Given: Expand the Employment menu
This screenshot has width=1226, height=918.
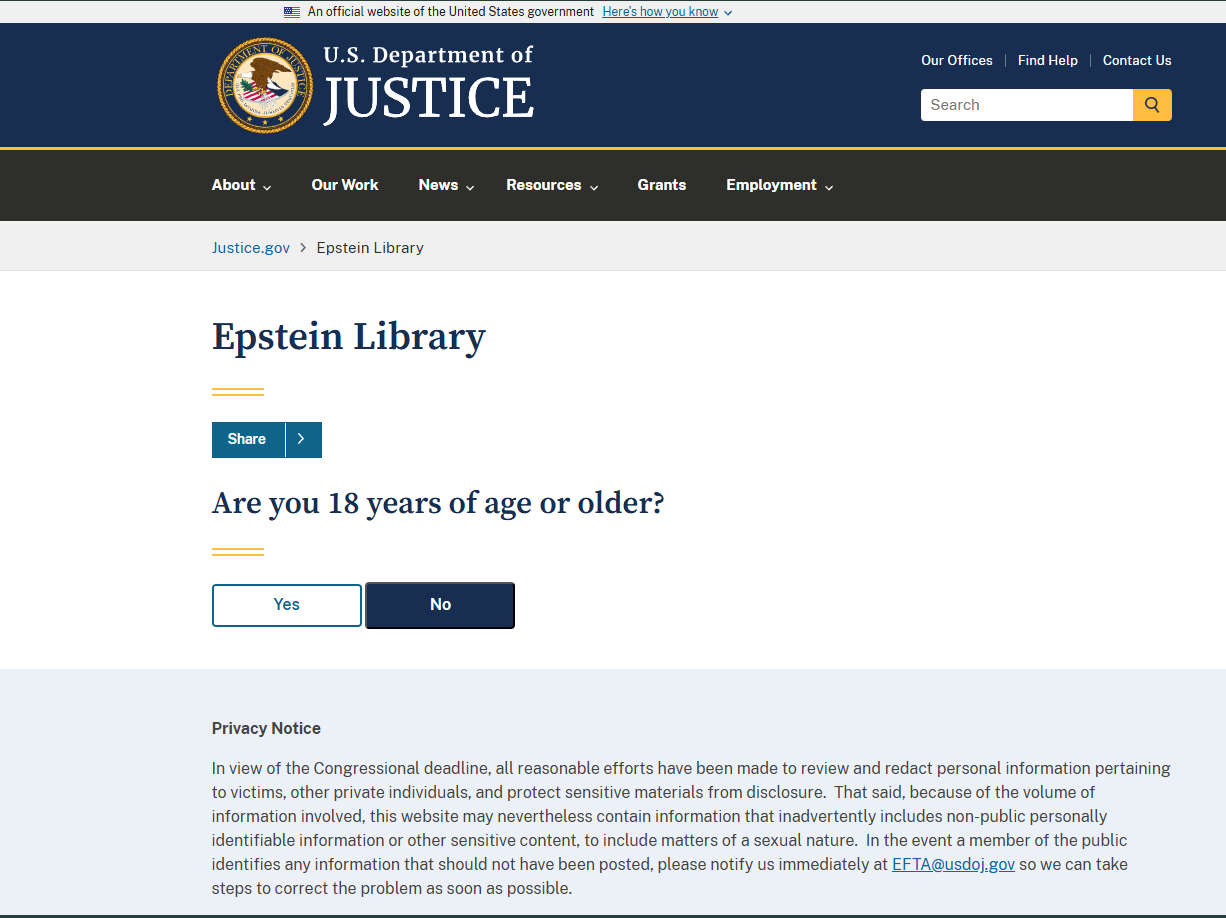Looking at the screenshot, I should click(779, 185).
